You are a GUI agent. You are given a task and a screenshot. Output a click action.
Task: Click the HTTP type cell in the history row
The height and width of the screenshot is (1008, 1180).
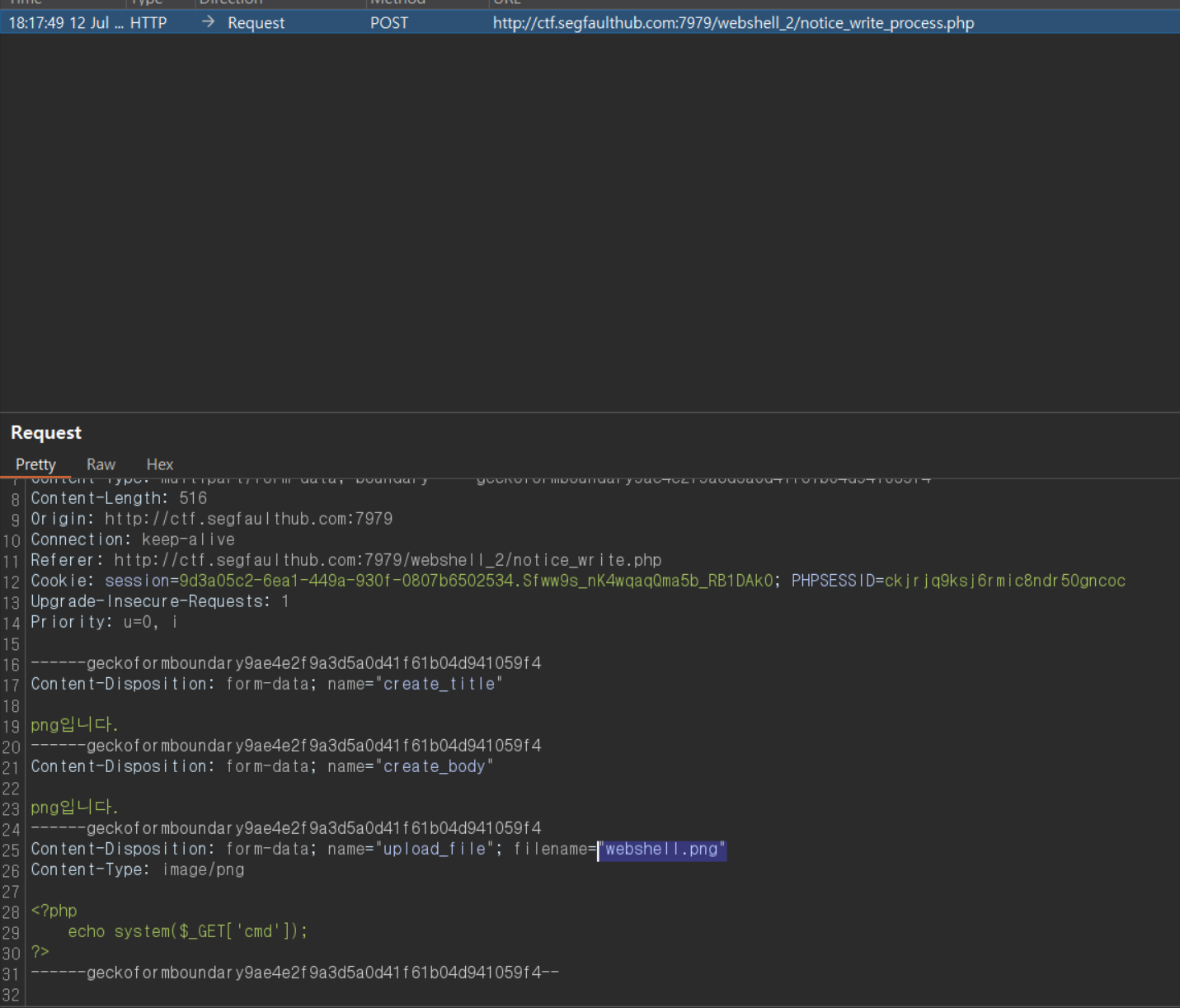click(x=148, y=23)
